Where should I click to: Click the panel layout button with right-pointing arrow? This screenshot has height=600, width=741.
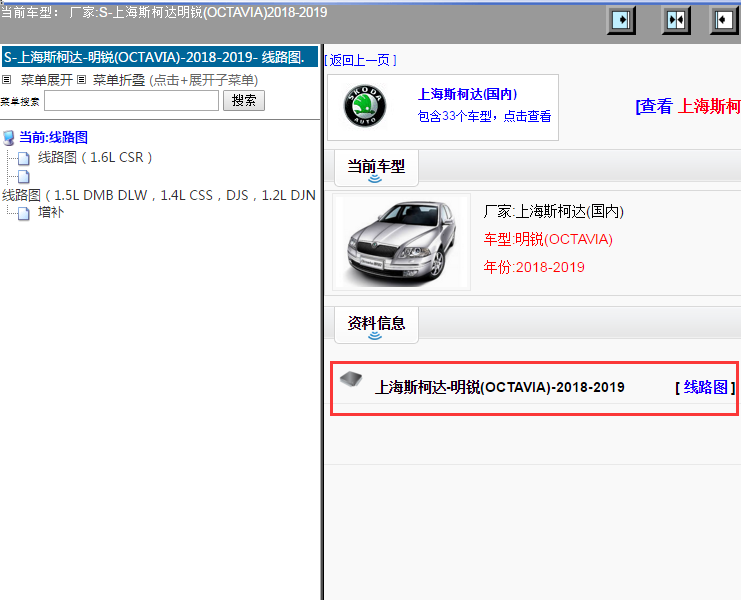pos(620,20)
